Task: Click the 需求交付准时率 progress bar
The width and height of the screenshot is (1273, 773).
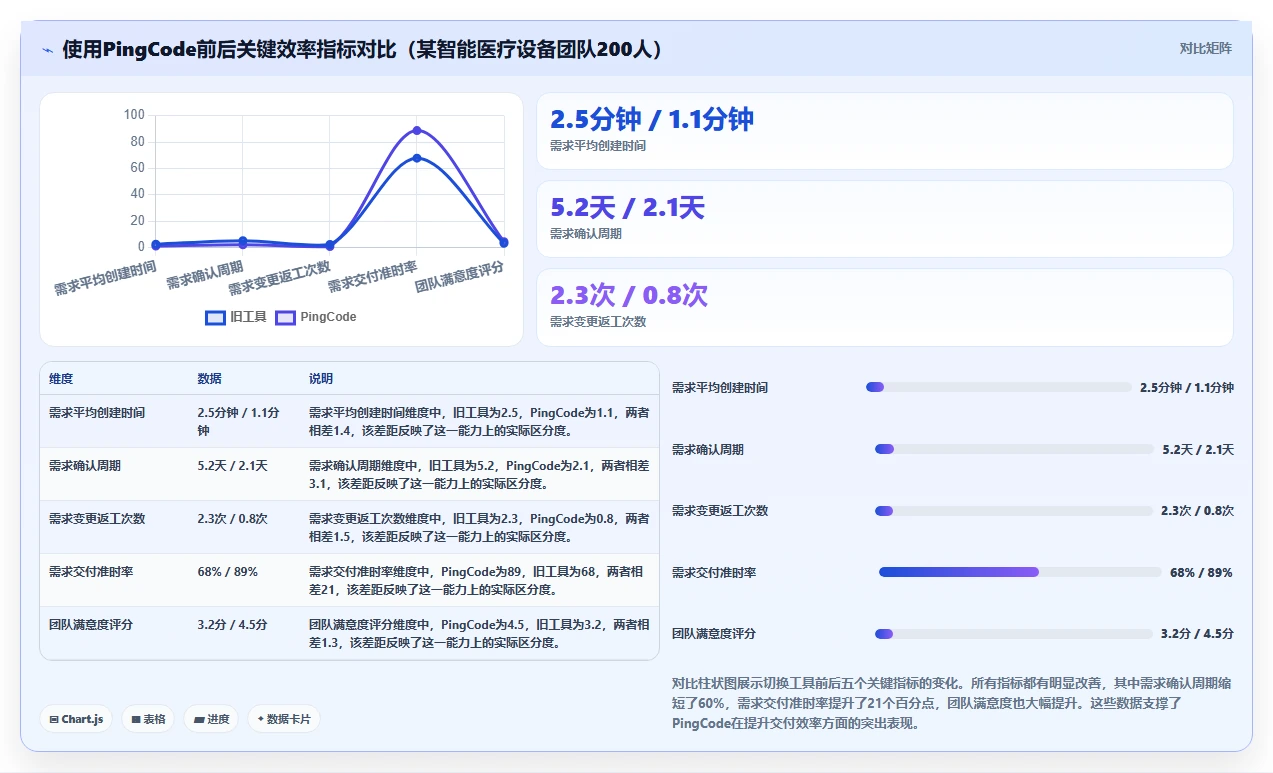Action: 1020,572
